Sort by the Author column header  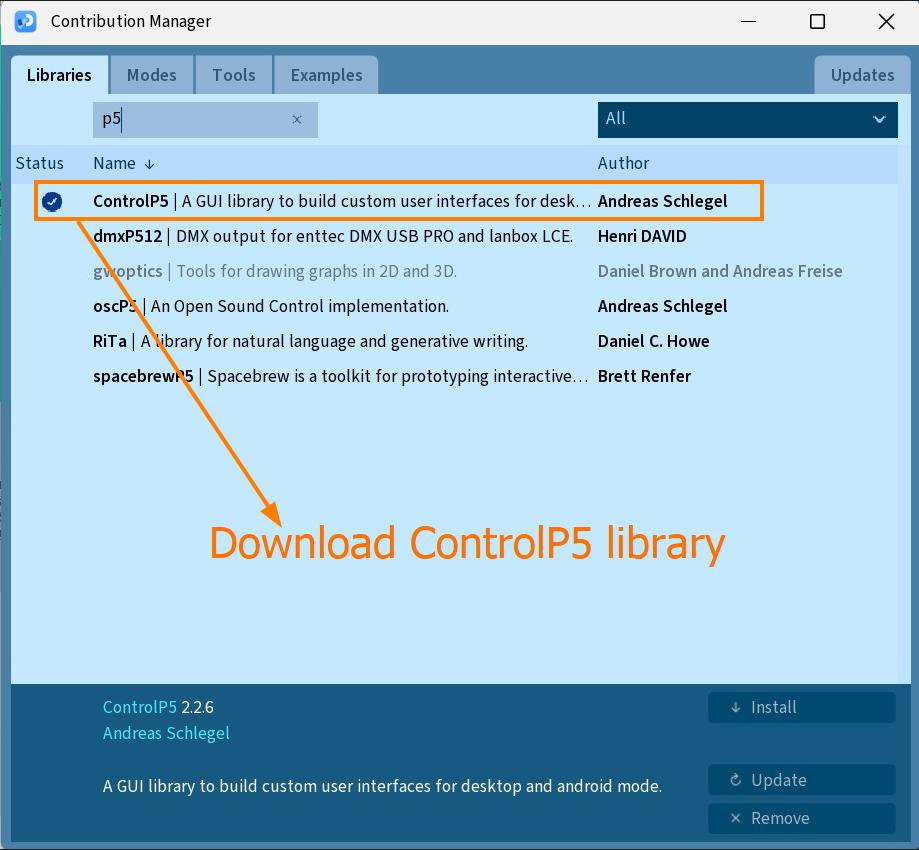tap(623, 163)
